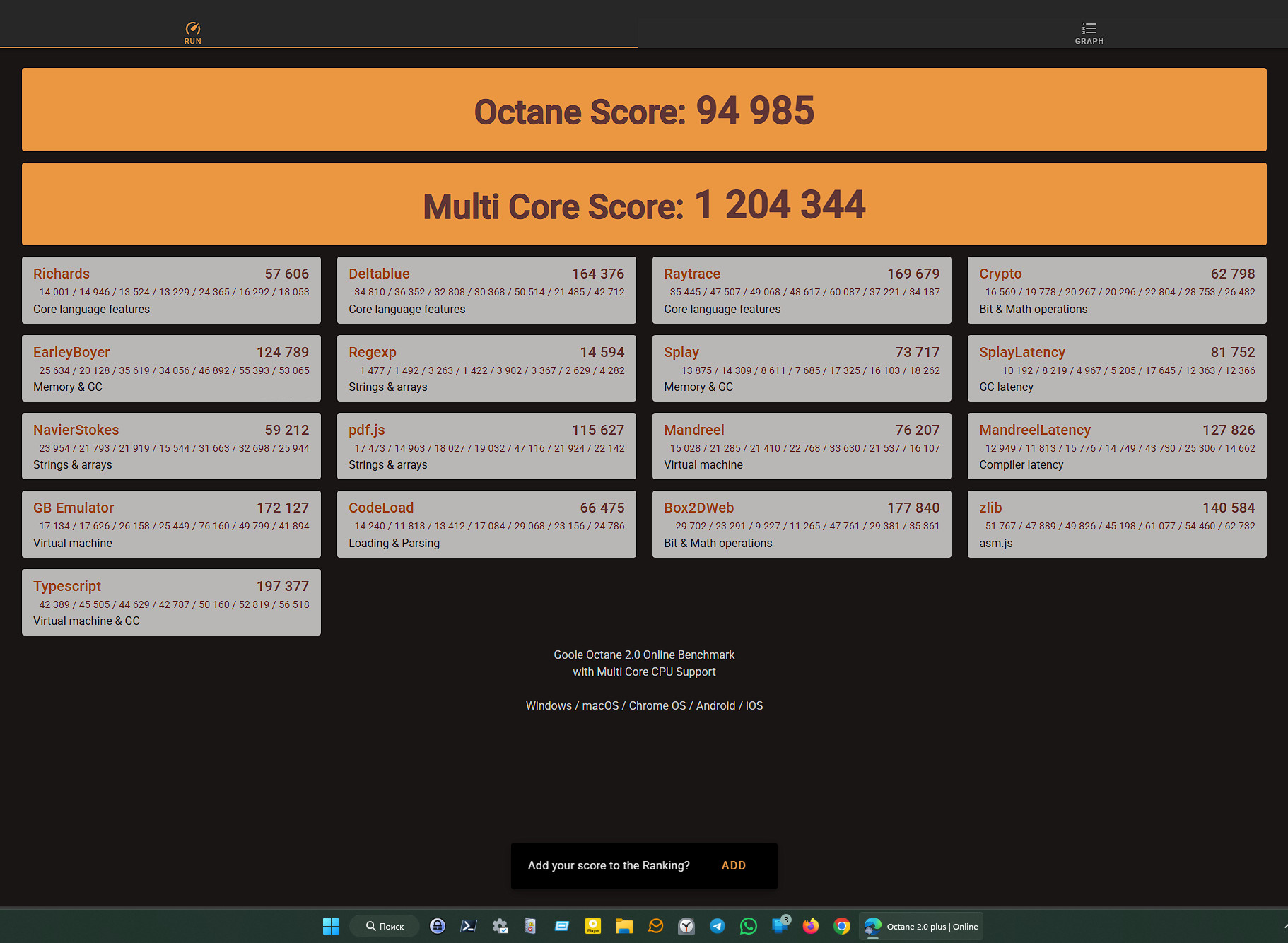1288x943 pixels.
Task: Click 'Goole Octane 2.0 Online Benchmark' footer text
Action: 644,655
